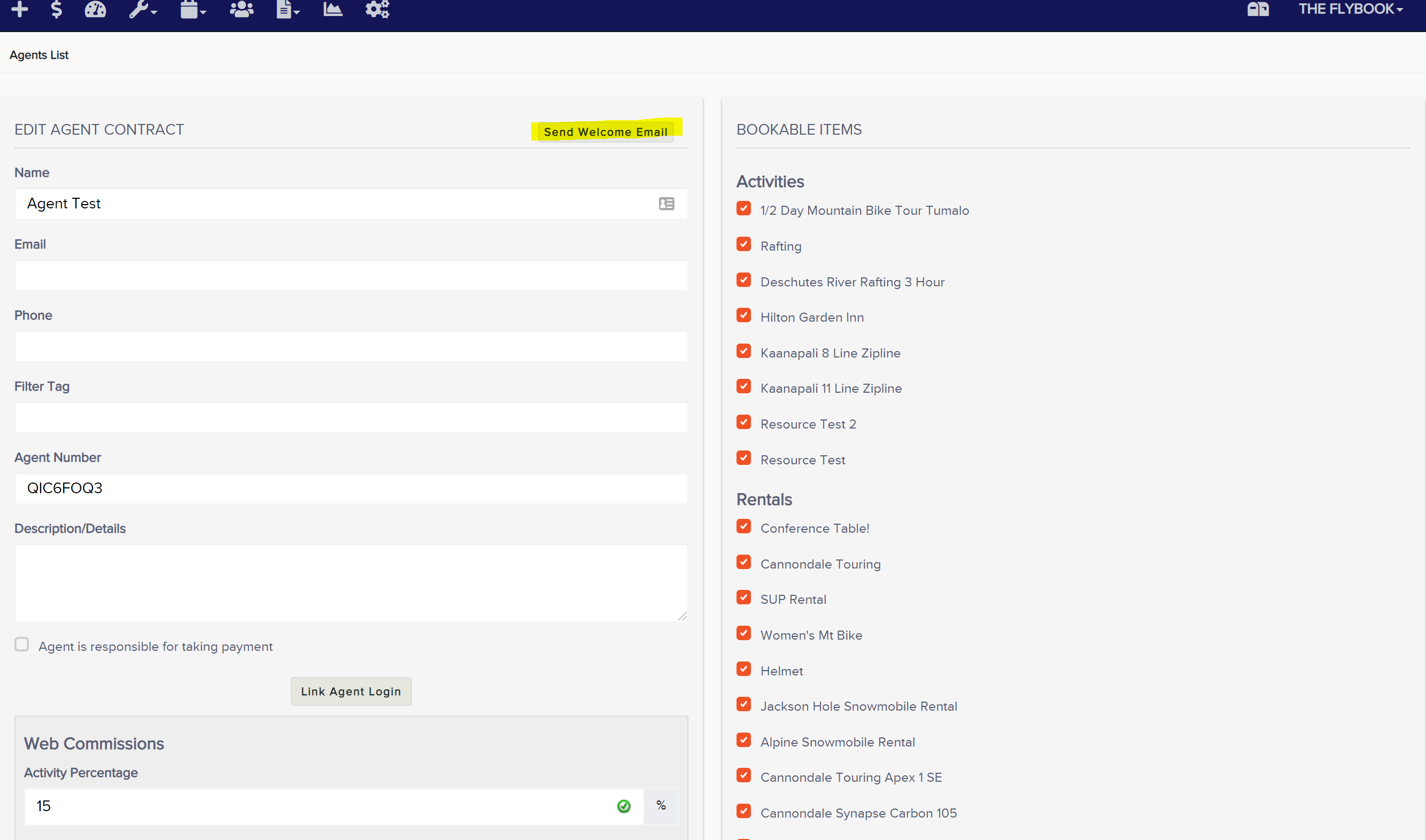Click Send Welcome Email button
This screenshot has width=1426, height=840.
(x=606, y=132)
